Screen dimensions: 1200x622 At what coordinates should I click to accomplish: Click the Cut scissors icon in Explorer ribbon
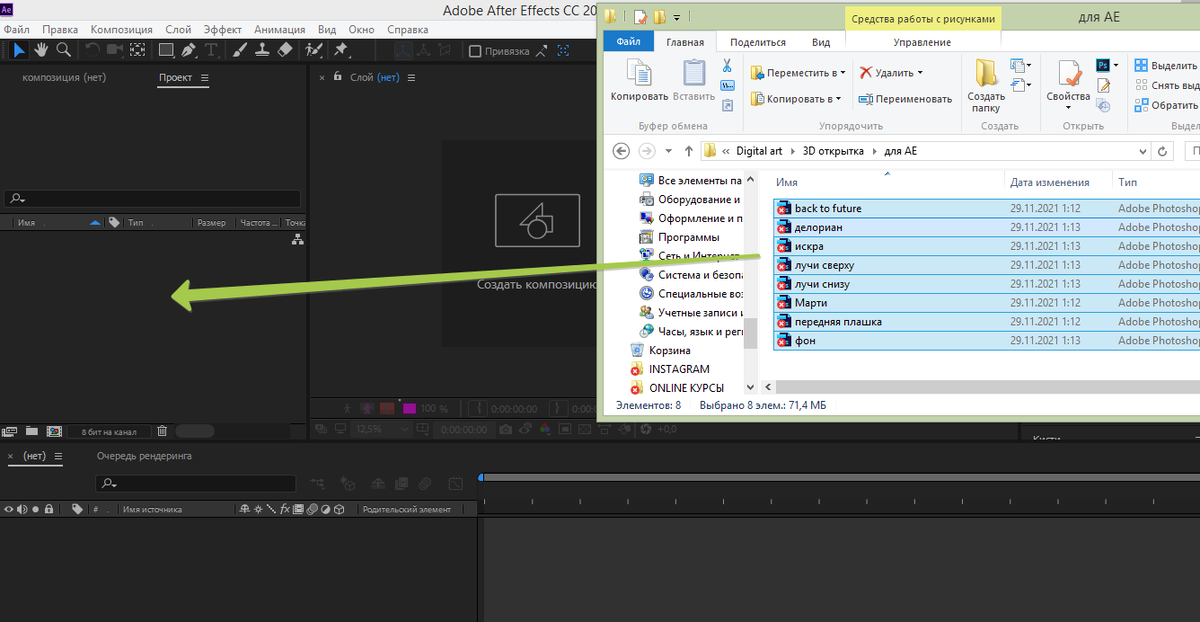[x=728, y=66]
